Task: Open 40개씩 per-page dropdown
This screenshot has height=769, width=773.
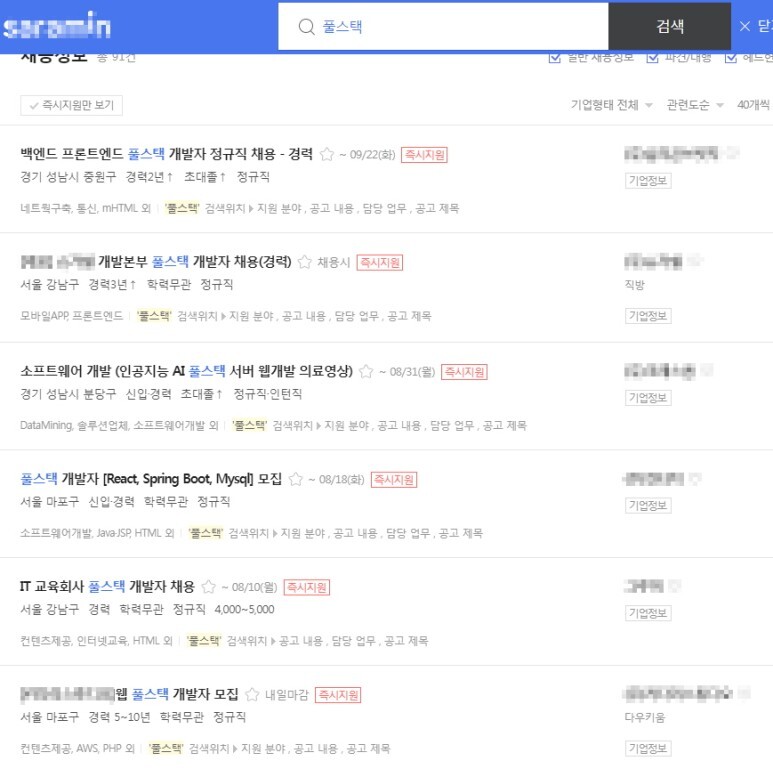Action: (x=754, y=105)
